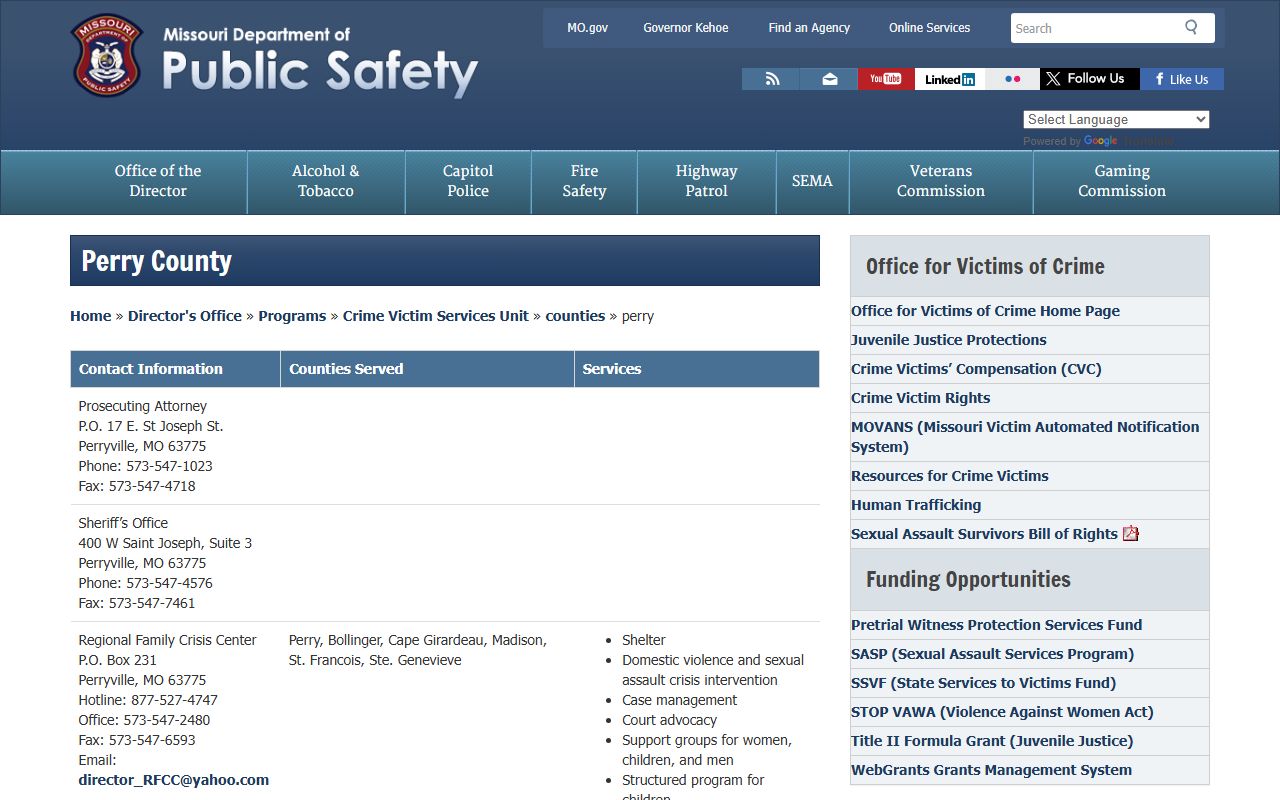Viewport: 1280px width, 800px height.
Task: Open STOP VAWA link
Action: tap(1002, 712)
